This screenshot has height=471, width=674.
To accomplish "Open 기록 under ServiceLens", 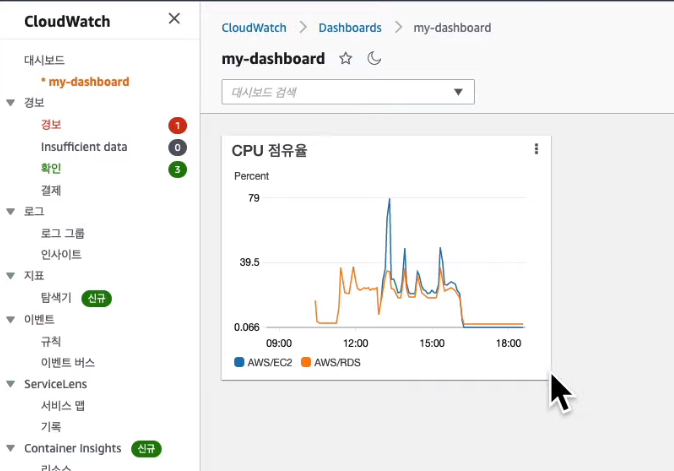I will (x=51, y=427).
